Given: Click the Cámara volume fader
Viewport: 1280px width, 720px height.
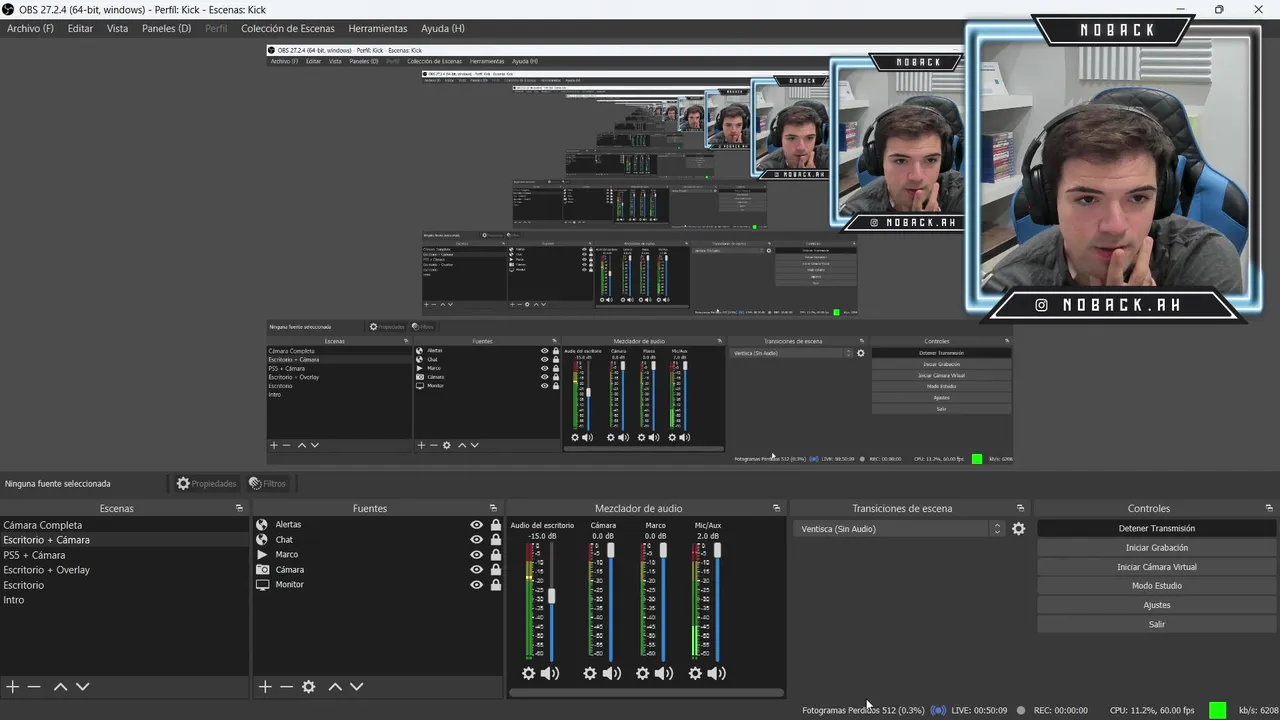Looking at the screenshot, I should pyautogui.click(x=611, y=551).
